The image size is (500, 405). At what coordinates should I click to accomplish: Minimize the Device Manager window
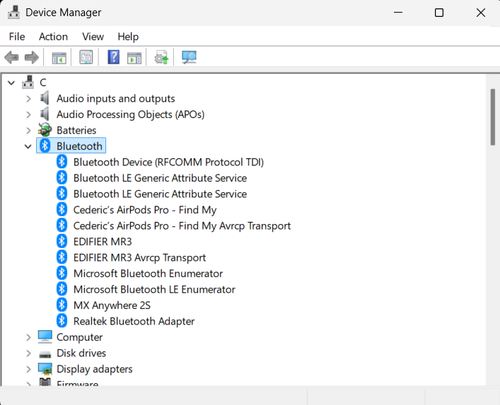pos(398,13)
